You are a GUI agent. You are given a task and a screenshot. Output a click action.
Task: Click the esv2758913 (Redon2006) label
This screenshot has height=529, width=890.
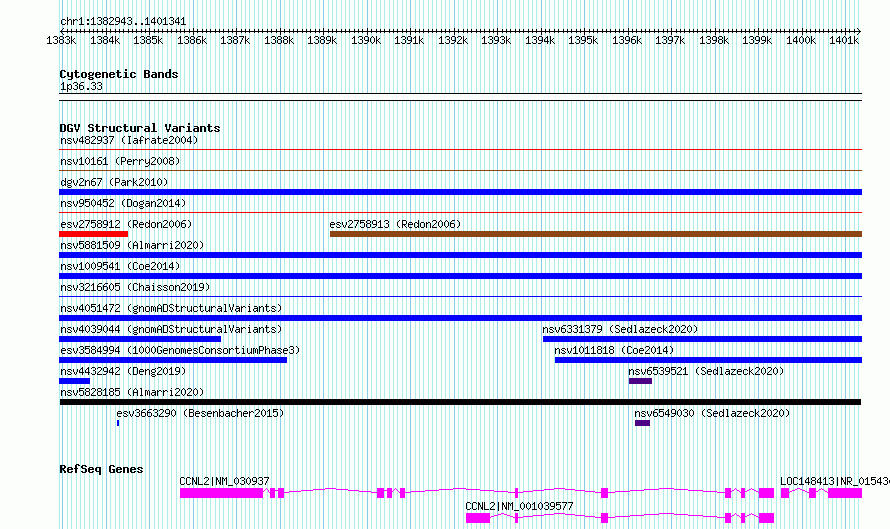(x=395, y=224)
